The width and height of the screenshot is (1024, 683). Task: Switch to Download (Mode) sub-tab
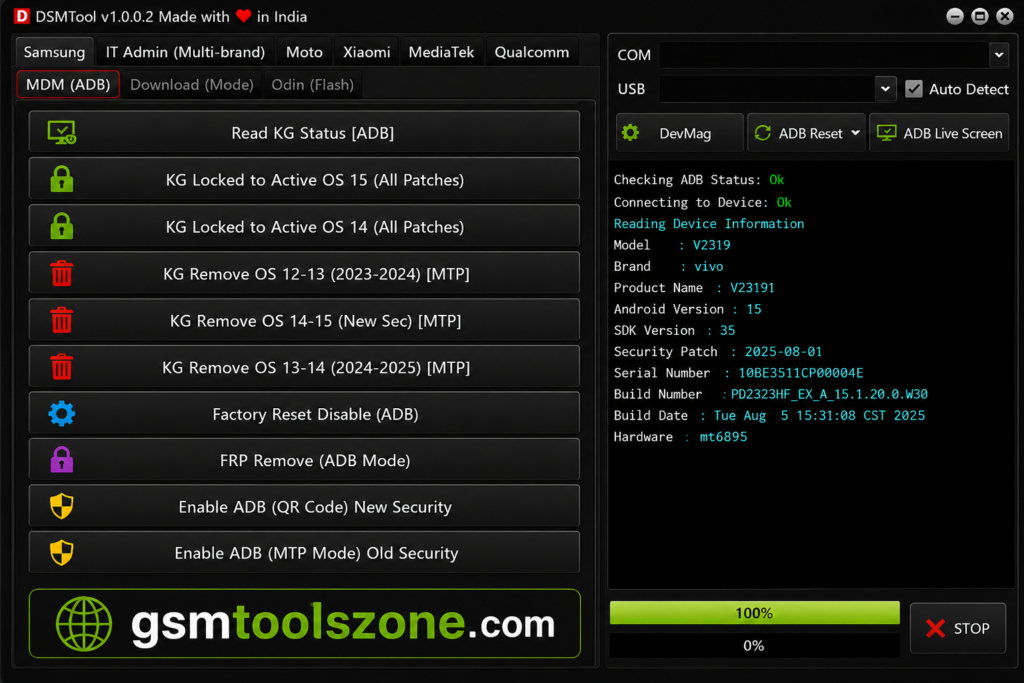192,85
